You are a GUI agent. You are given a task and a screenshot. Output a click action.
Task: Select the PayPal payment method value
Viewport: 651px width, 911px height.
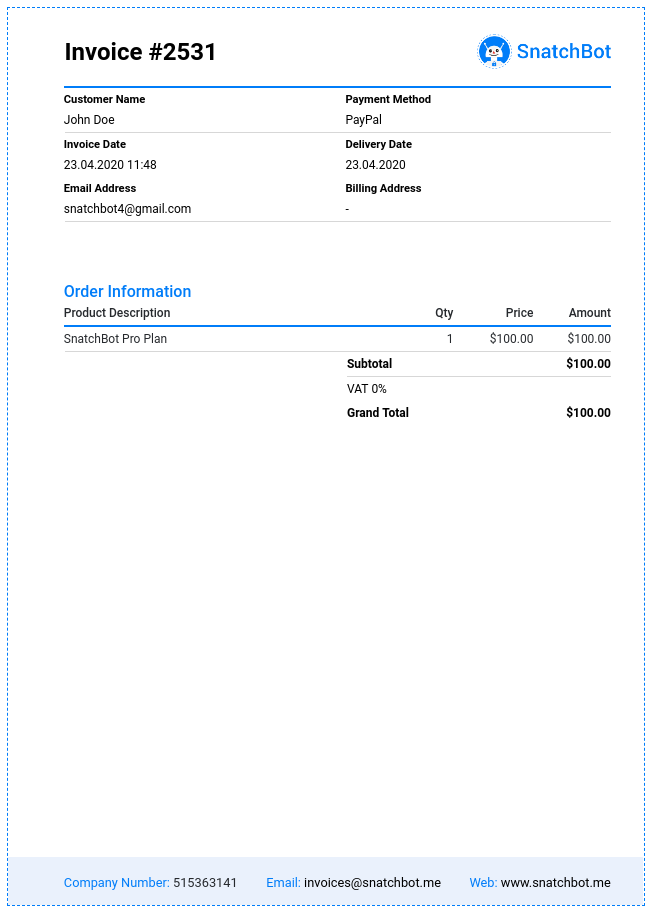[x=364, y=120]
